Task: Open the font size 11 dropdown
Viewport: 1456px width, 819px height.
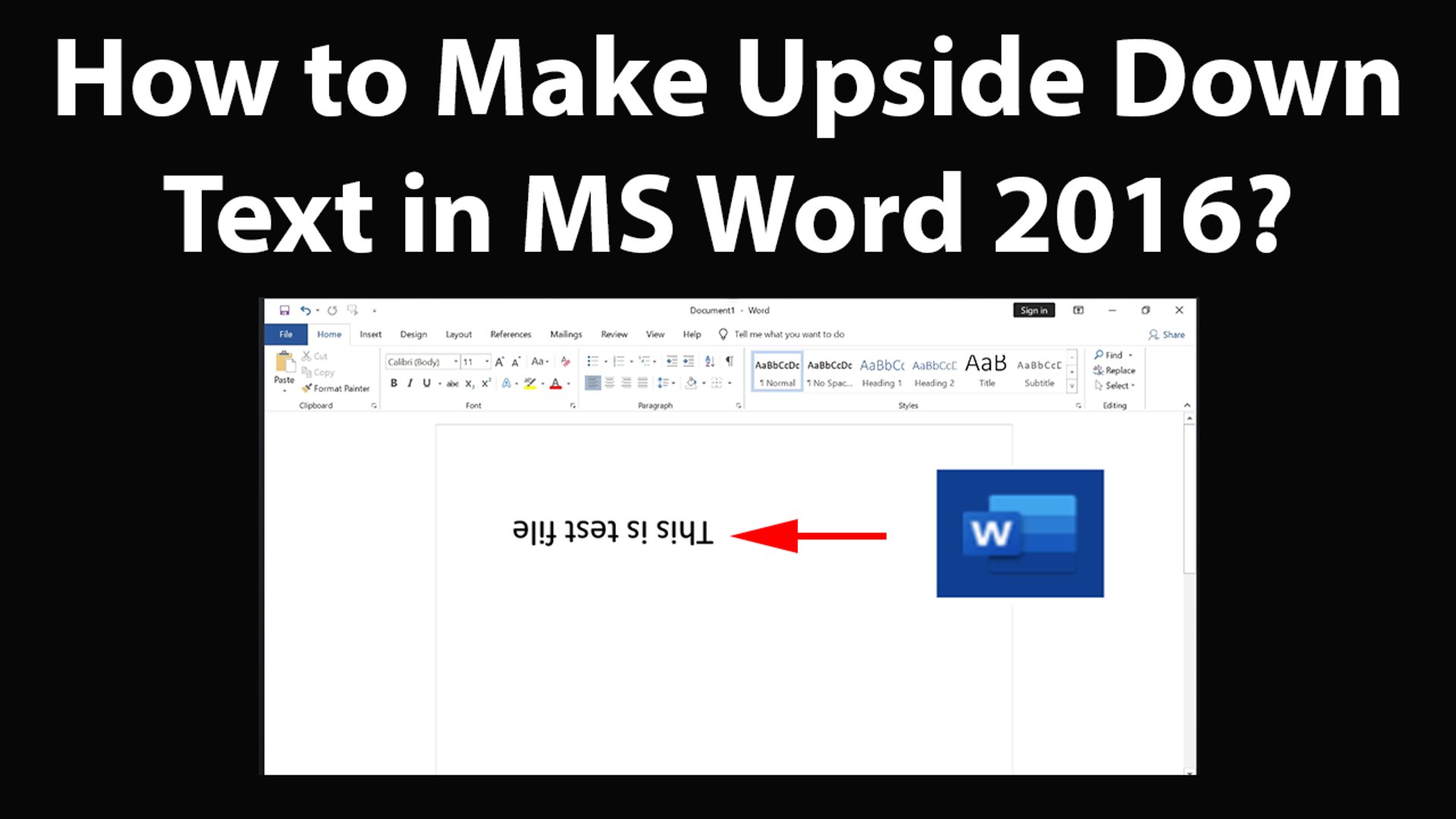Action: [487, 362]
